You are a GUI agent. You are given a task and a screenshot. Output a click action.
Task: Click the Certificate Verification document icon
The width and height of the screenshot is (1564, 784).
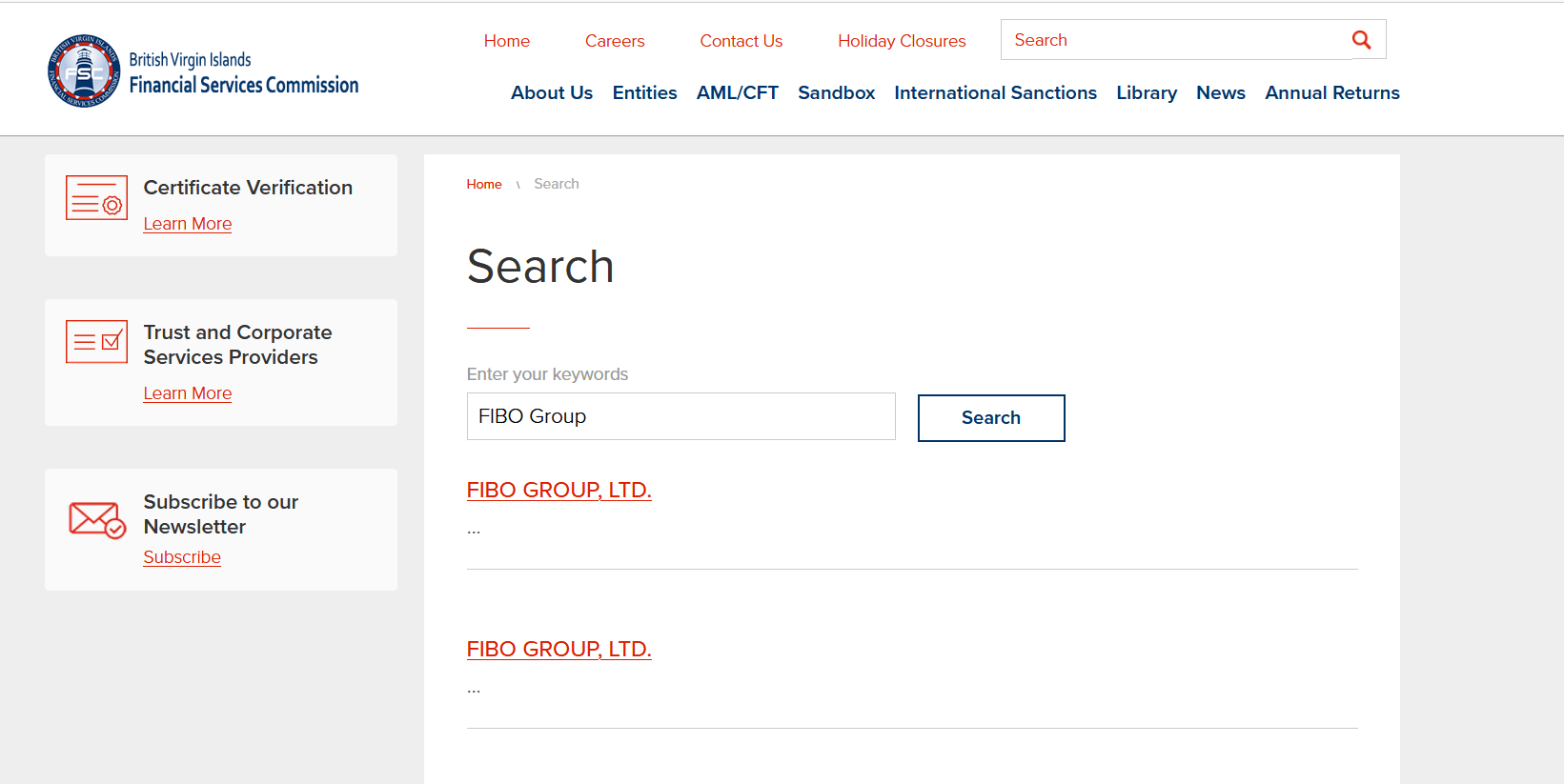[x=96, y=197]
